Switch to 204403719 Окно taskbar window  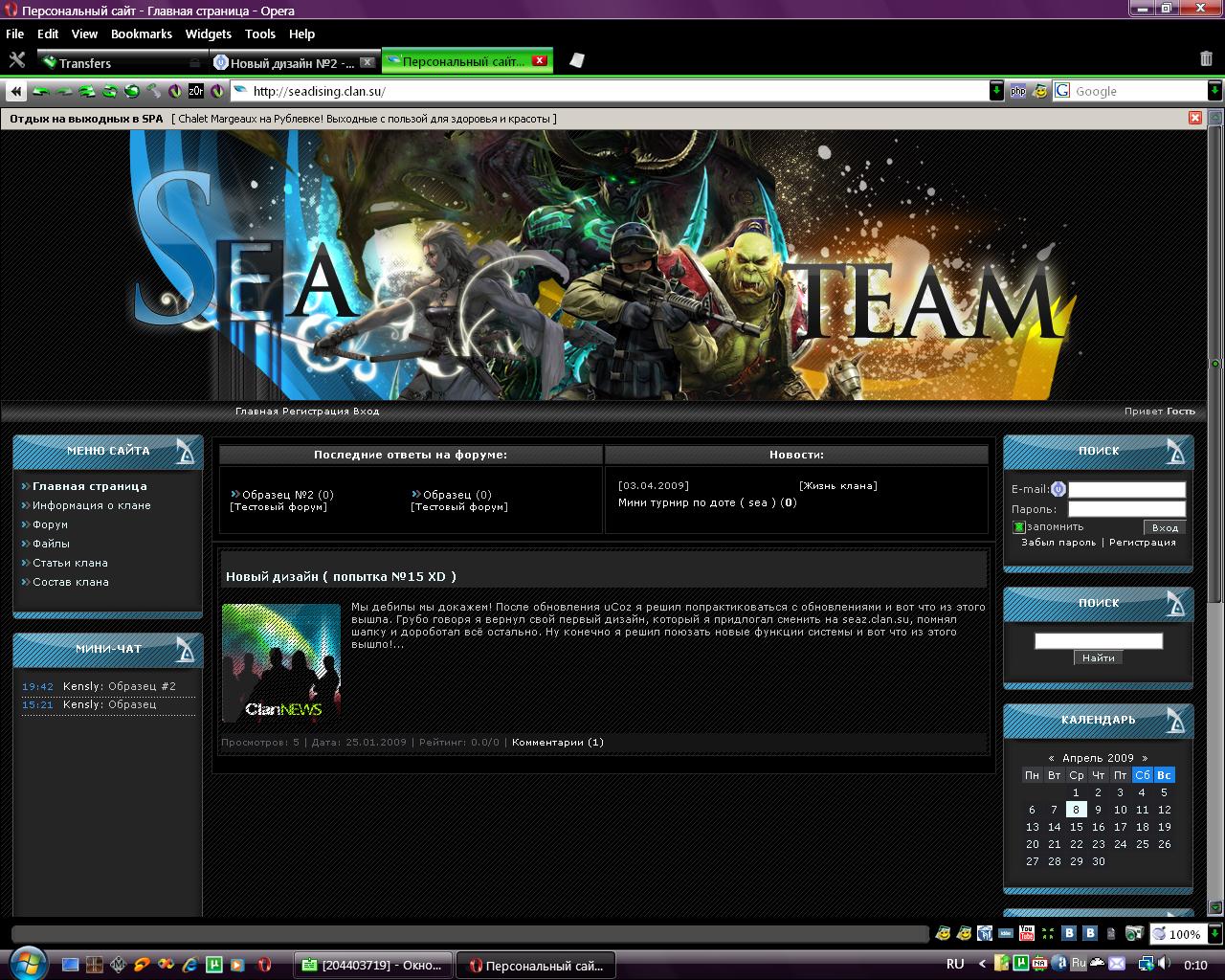[x=373, y=965]
